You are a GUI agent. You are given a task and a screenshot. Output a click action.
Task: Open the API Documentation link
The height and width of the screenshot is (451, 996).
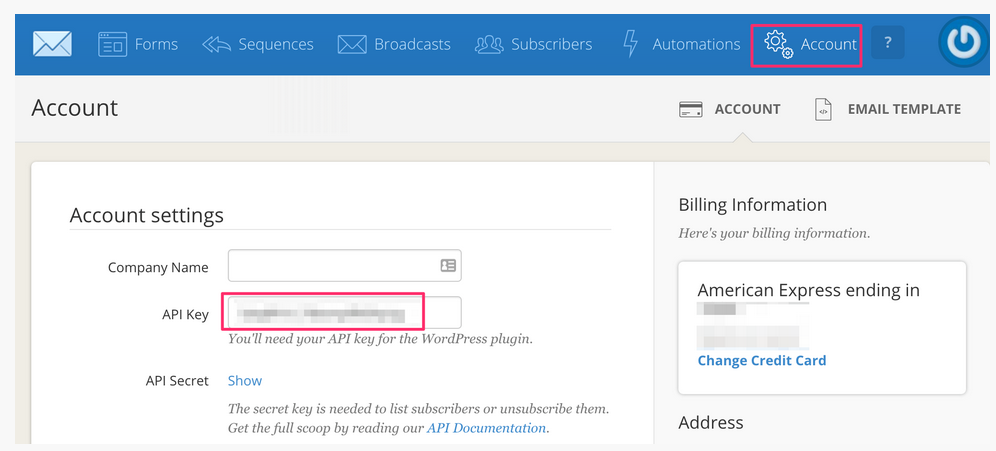coord(487,428)
